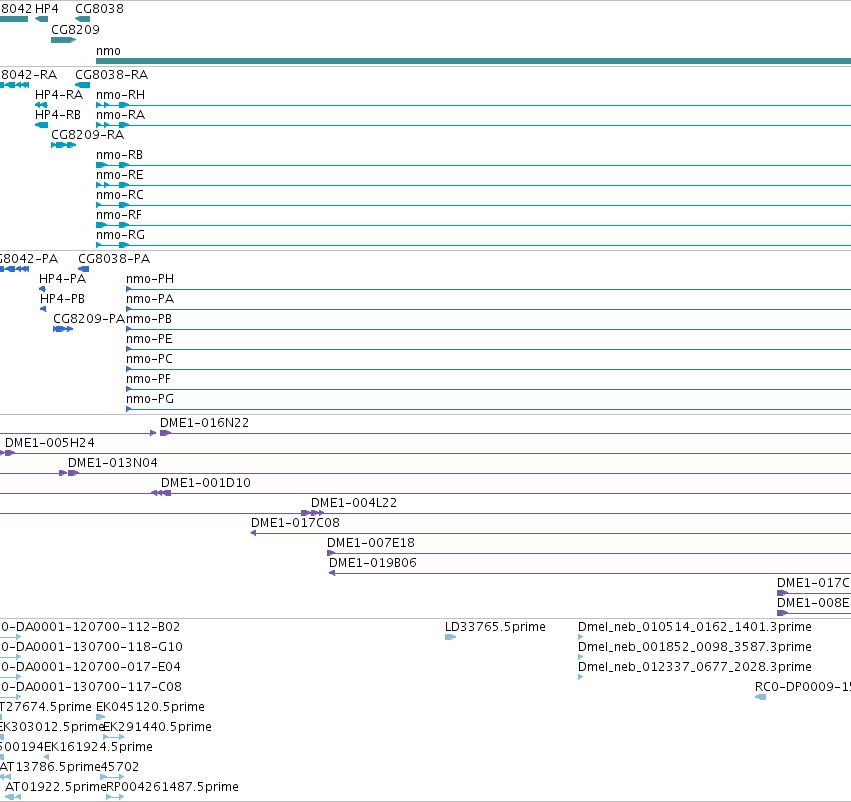Click the CG8209 gene glyph
This screenshot has width=851, height=802.
click(63, 40)
